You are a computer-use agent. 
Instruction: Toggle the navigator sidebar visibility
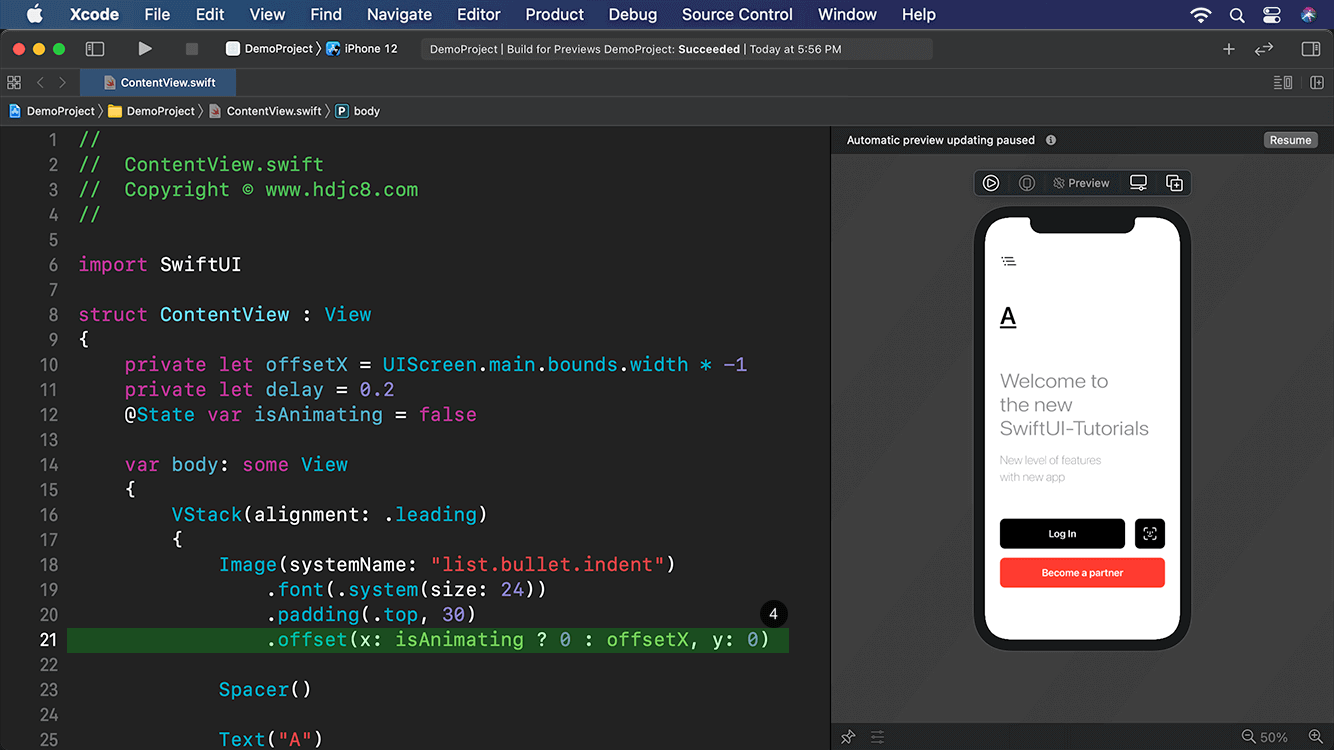coord(94,48)
